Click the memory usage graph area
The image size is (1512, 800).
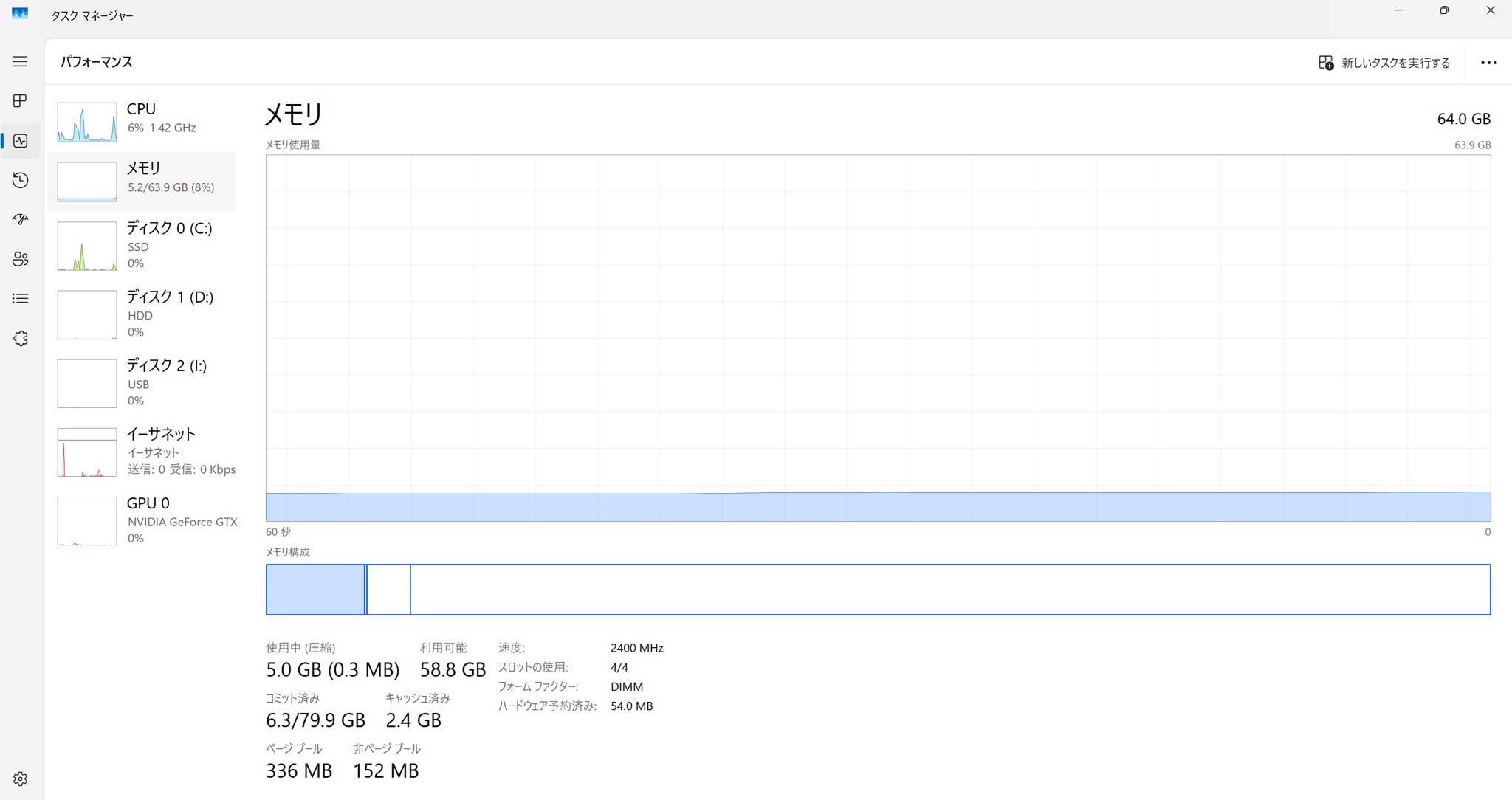[878, 337]
